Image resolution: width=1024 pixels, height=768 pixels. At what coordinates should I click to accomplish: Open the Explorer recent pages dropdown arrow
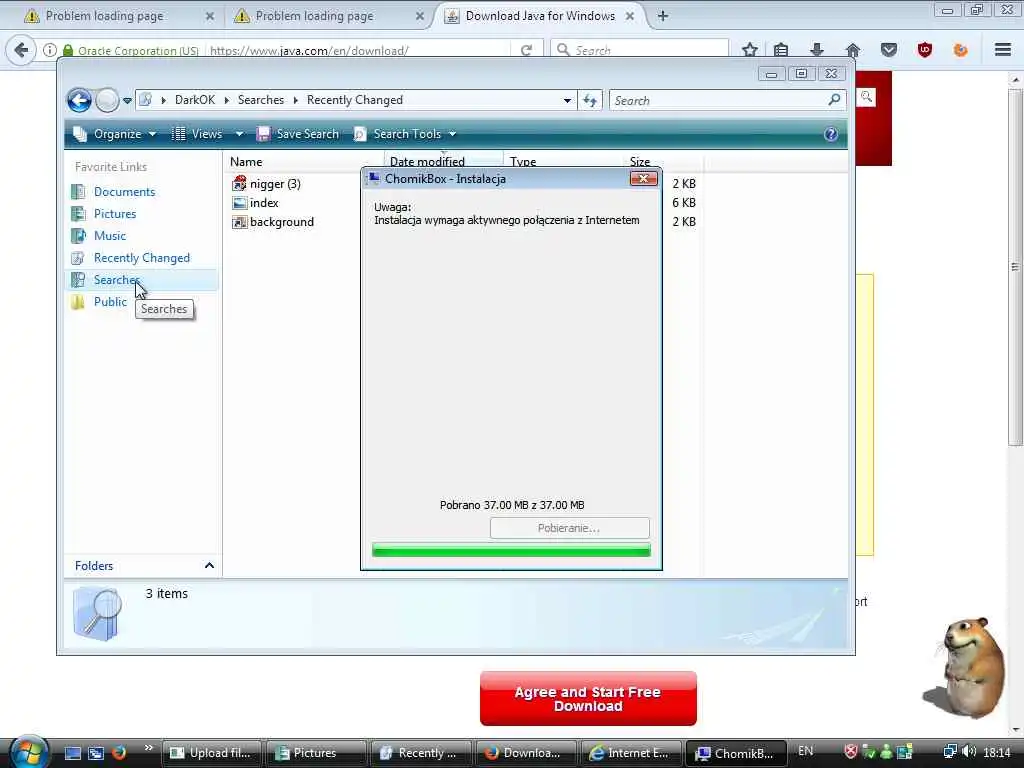coord(127,101)
